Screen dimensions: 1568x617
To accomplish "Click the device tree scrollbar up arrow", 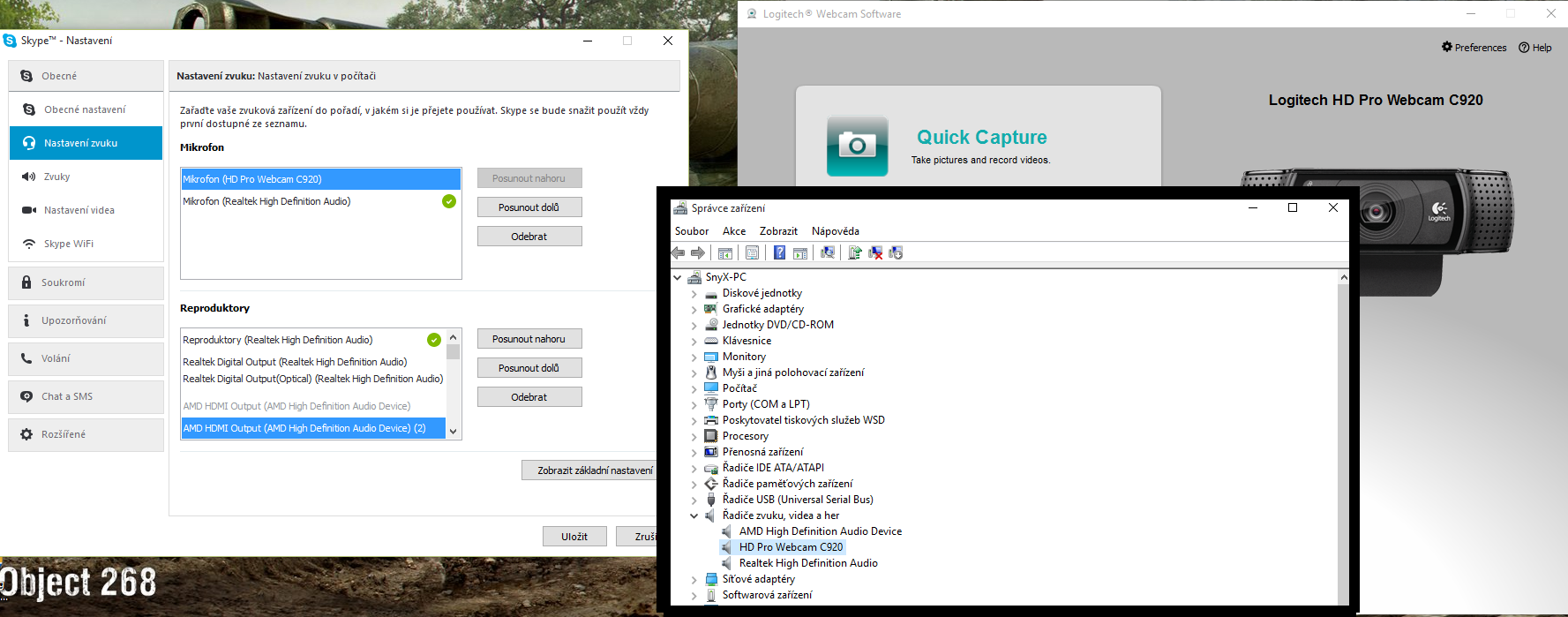I will 1344,277.
